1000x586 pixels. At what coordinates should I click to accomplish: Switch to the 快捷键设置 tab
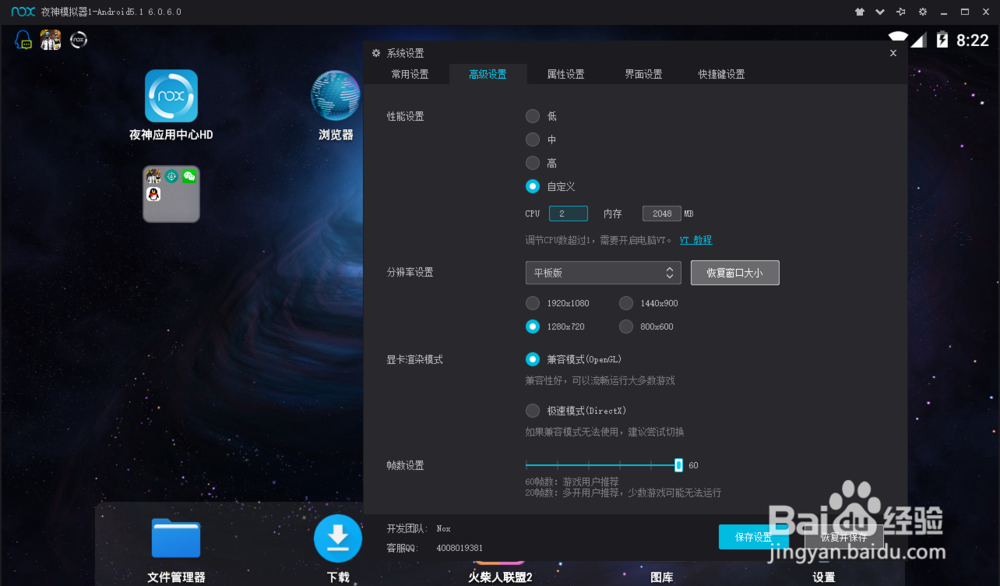[x=721, y=73]
